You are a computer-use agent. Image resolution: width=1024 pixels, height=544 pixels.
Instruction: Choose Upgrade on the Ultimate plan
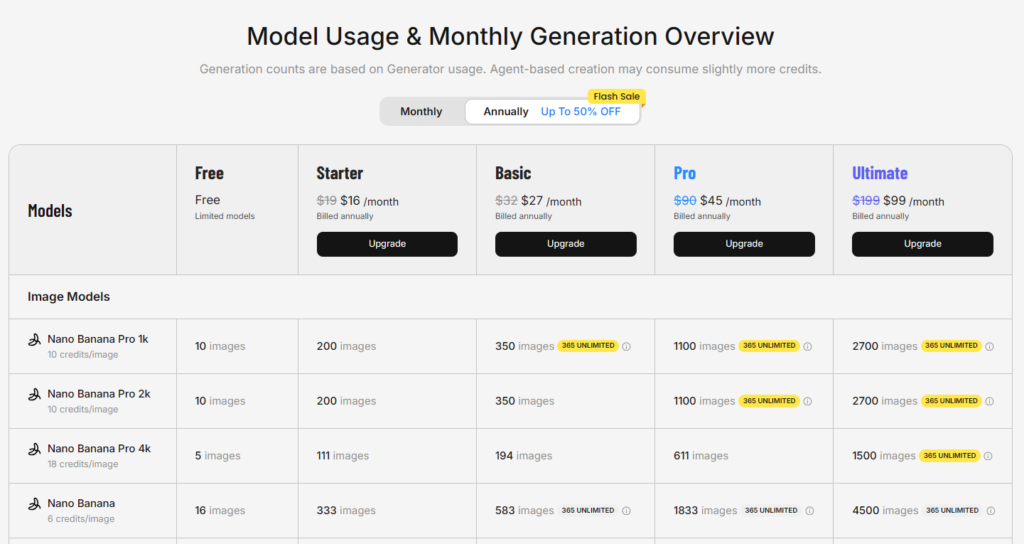922,244
